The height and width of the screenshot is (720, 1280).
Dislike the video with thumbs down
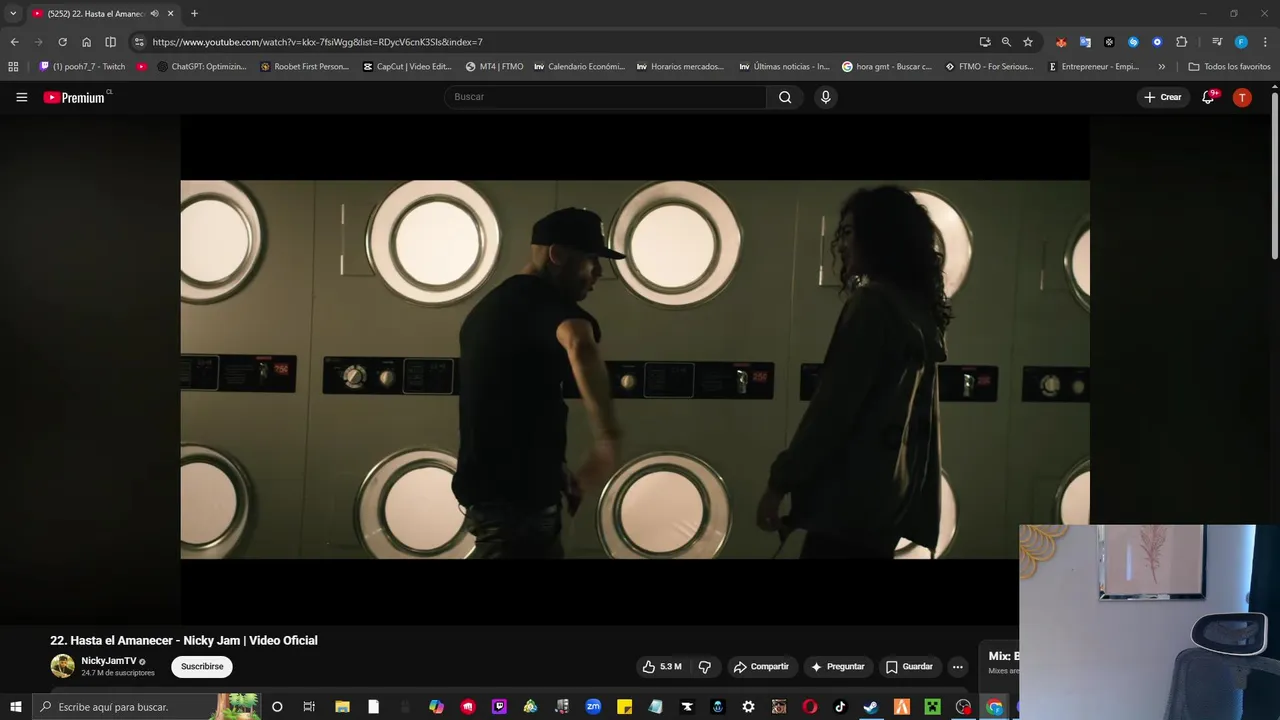click(705, 667)
